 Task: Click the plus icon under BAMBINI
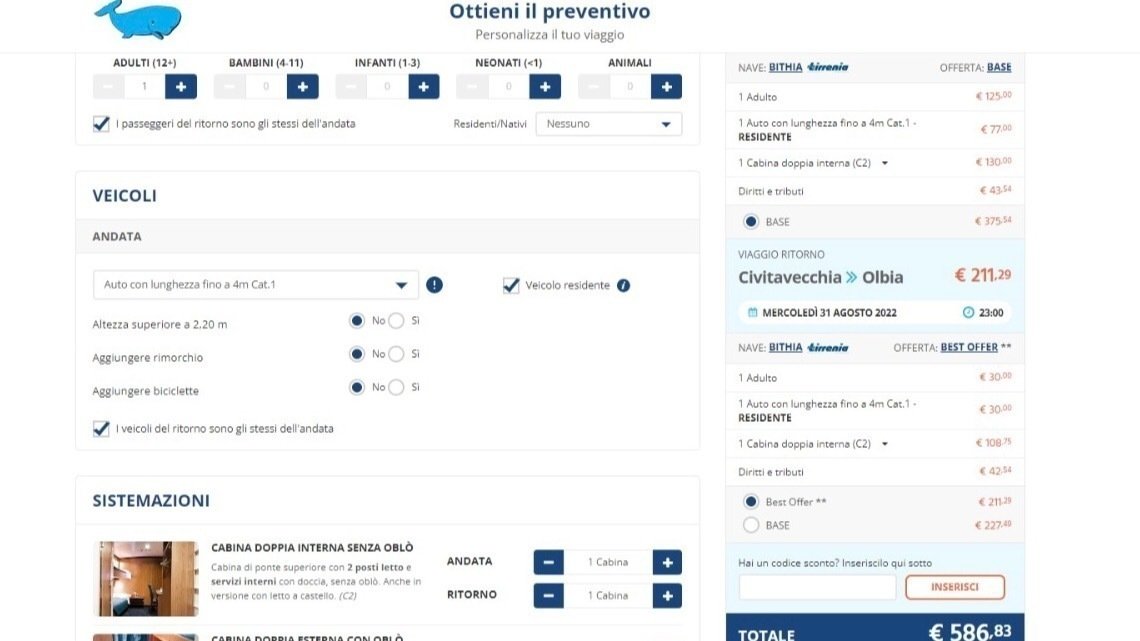coord(301,86)
